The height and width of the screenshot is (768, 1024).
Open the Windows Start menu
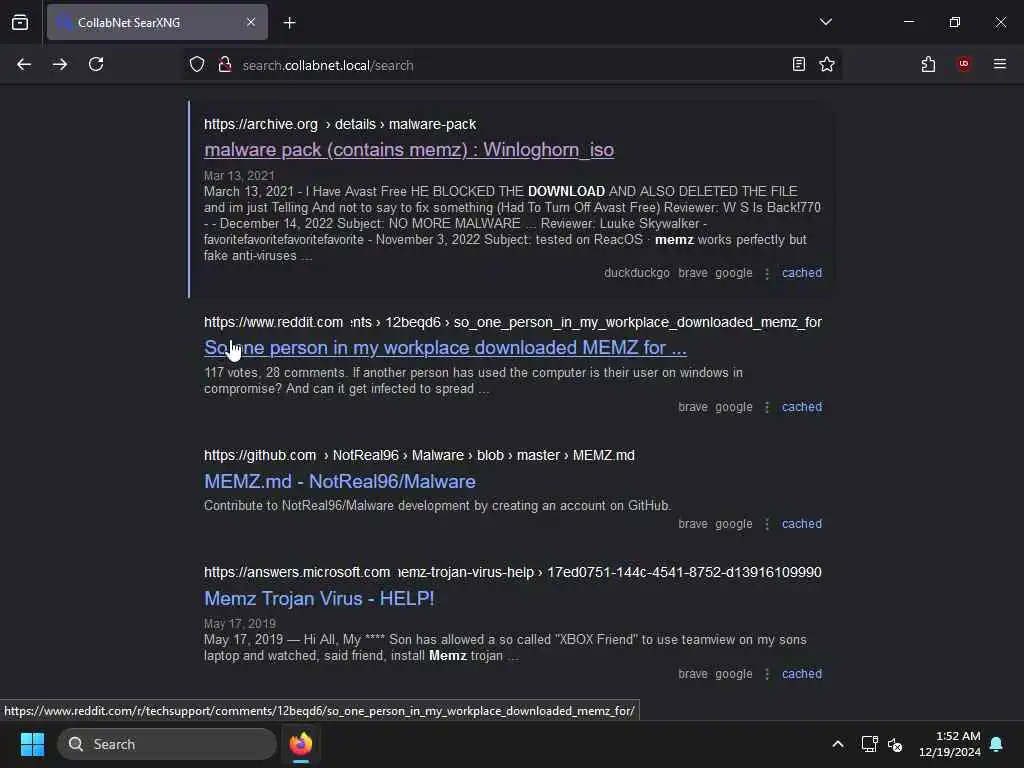click(32, 744)
